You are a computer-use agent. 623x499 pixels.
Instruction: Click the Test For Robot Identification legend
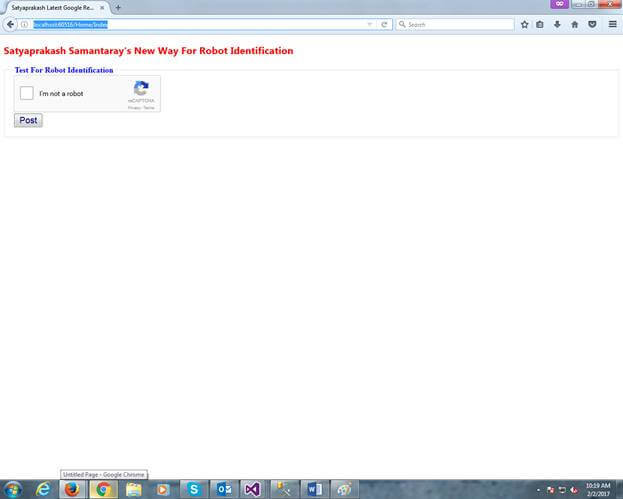point(64,70)
